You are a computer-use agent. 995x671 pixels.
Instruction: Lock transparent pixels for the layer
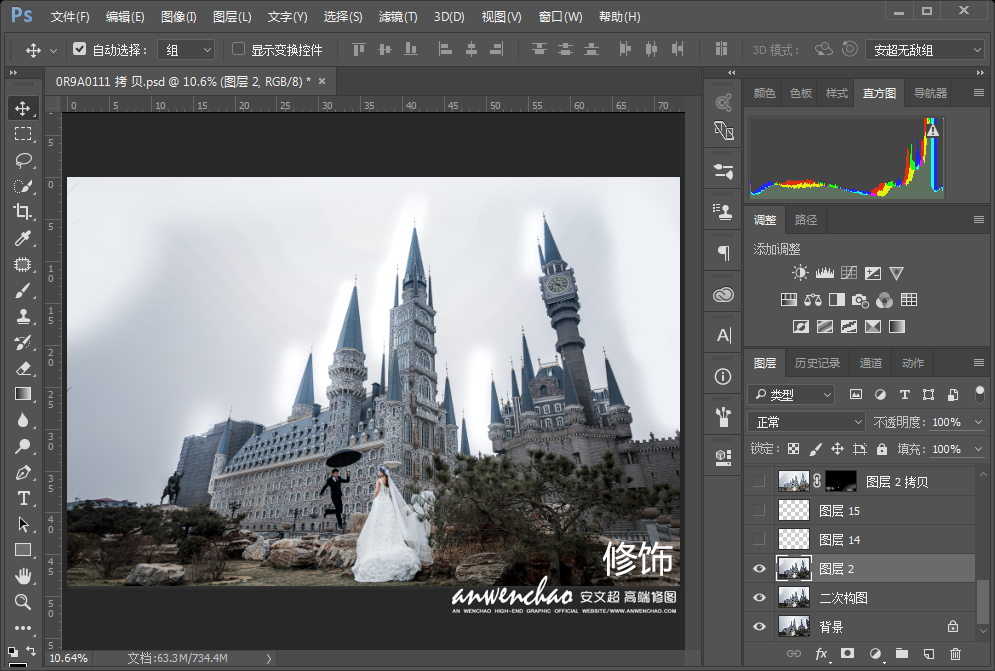tap(793, 449)
